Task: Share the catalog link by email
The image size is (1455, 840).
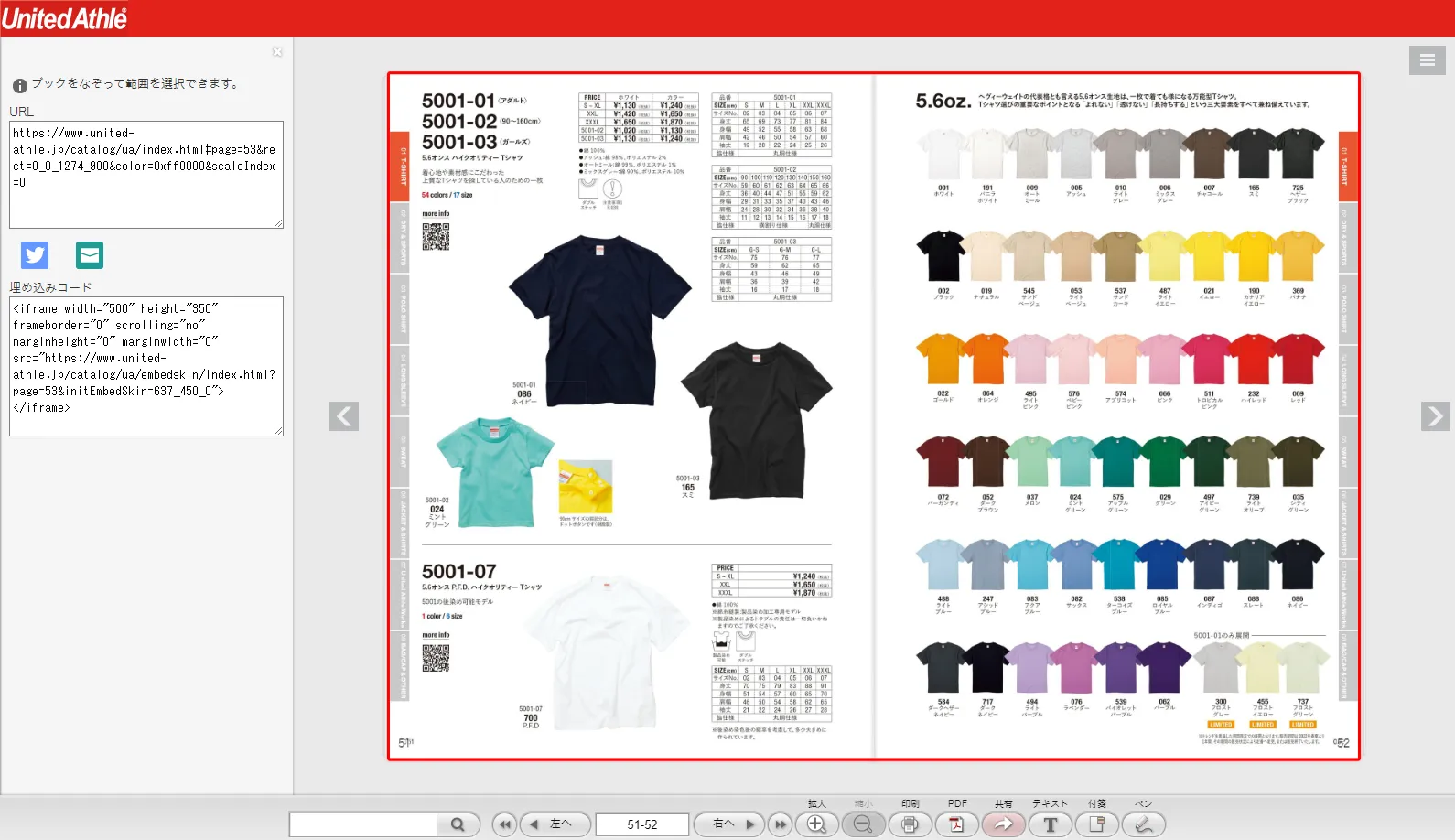Action: (x=90, y=255)
